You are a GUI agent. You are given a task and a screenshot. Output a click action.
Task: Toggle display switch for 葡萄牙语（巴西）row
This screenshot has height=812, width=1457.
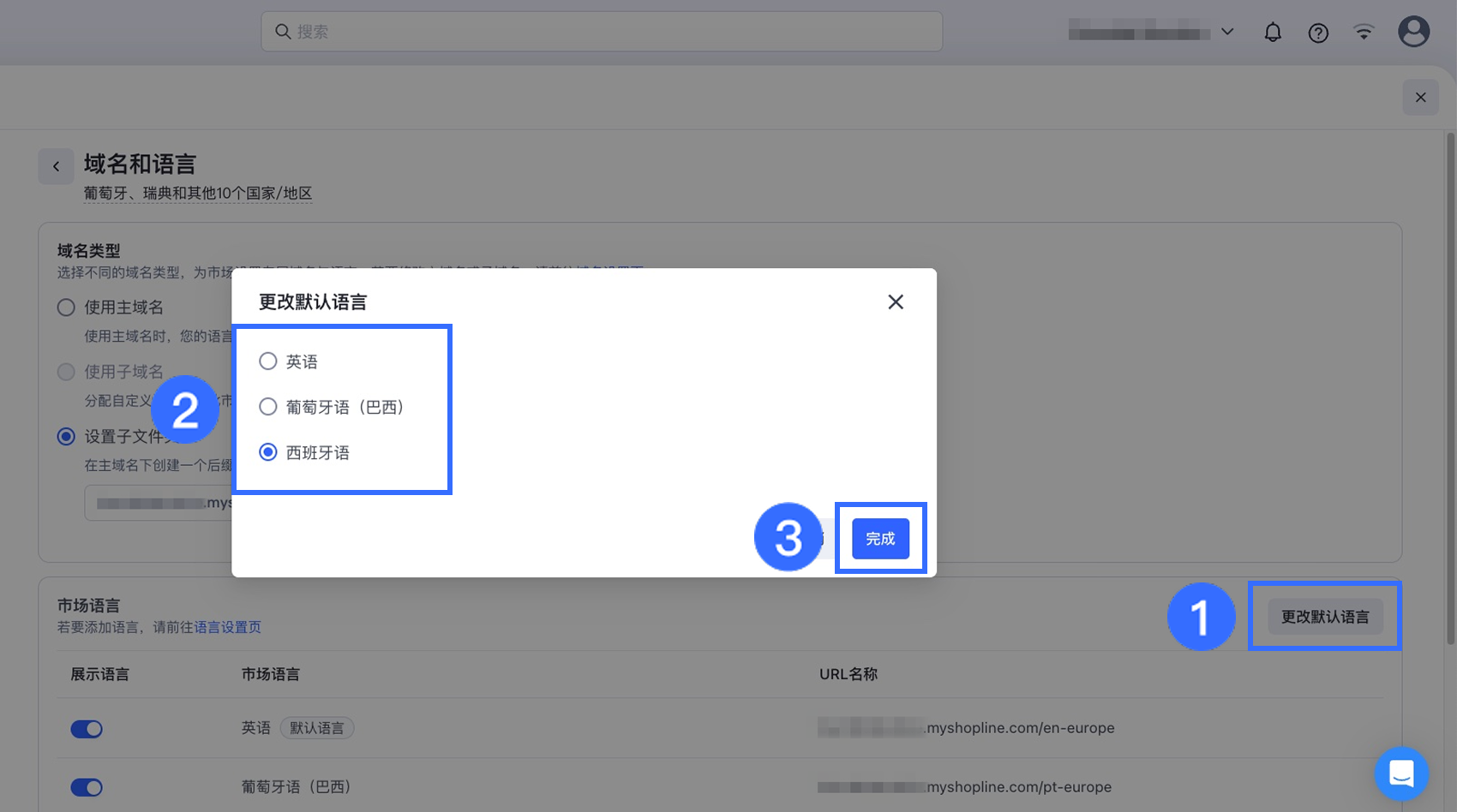click(x=87, y=787)
